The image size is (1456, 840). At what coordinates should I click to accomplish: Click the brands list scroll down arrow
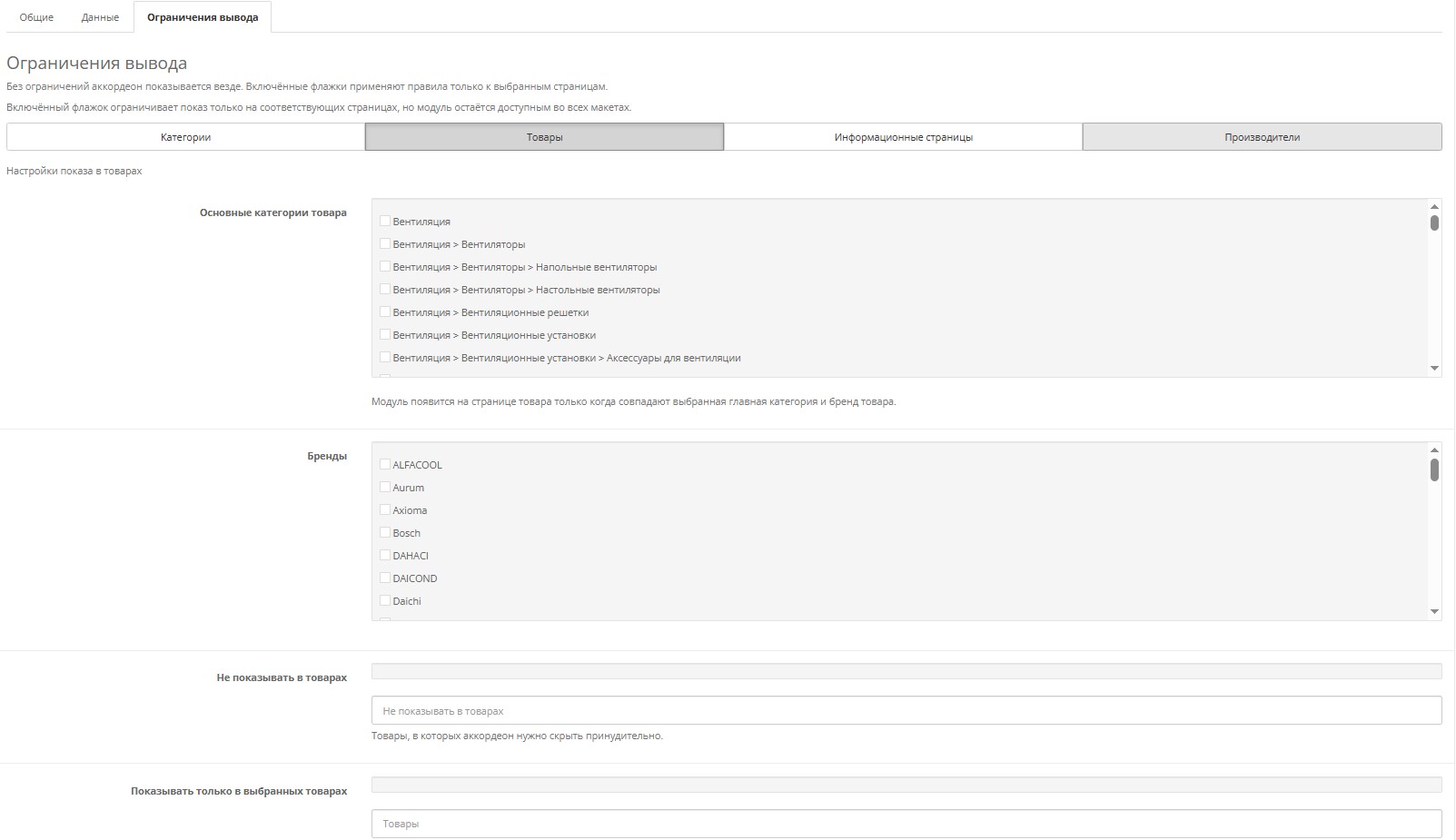pos(1434,612)
